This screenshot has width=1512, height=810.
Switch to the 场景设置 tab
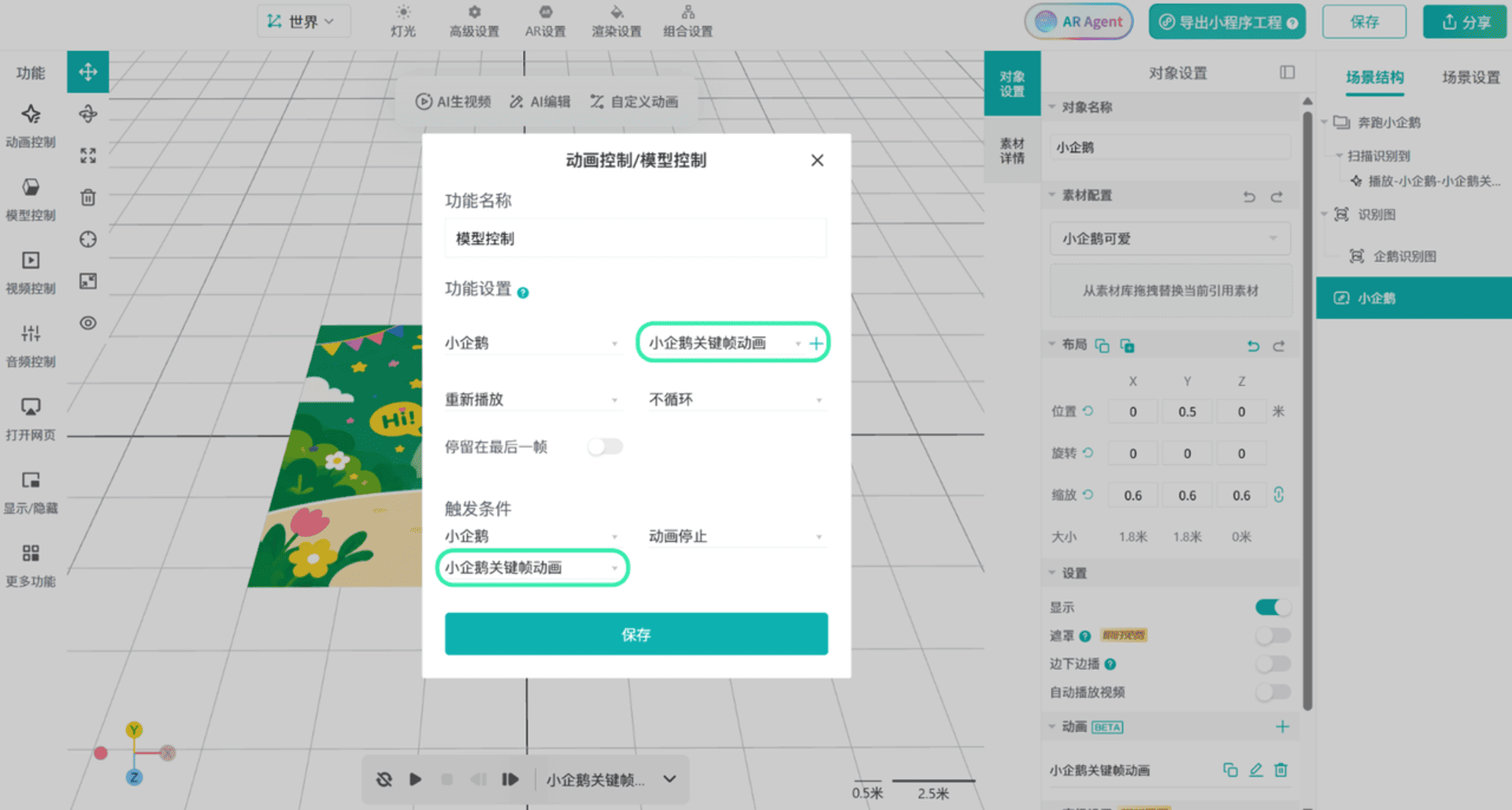[1471, 77]
